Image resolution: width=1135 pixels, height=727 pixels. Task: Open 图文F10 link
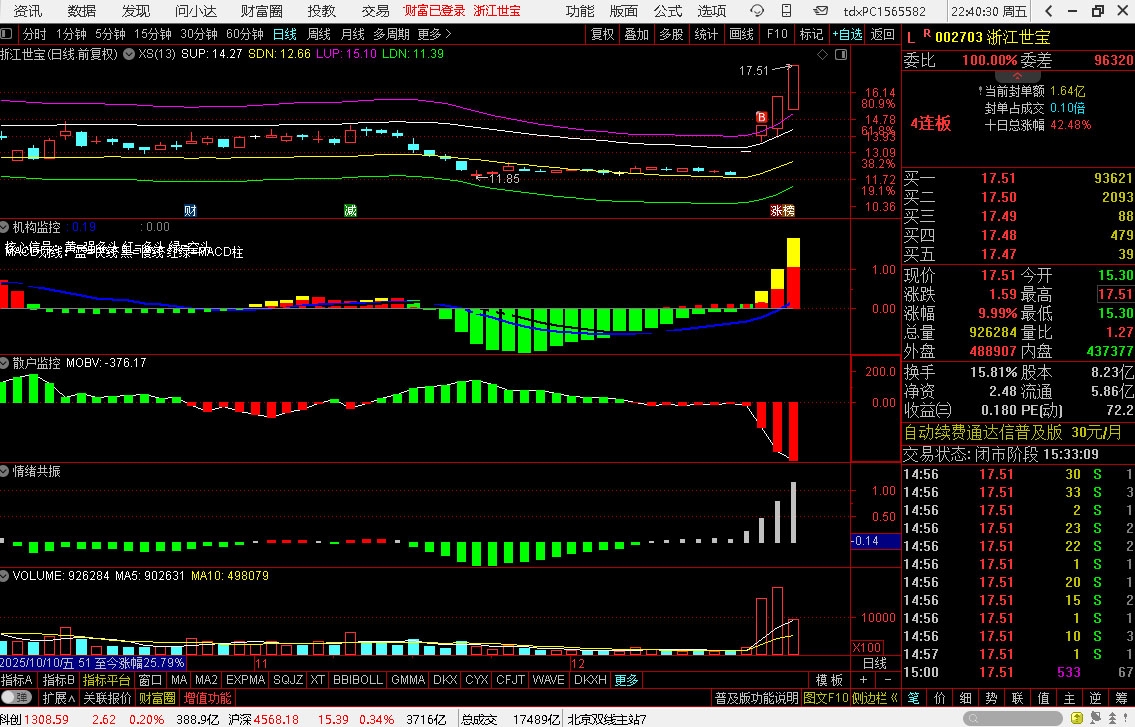point(825,698)
